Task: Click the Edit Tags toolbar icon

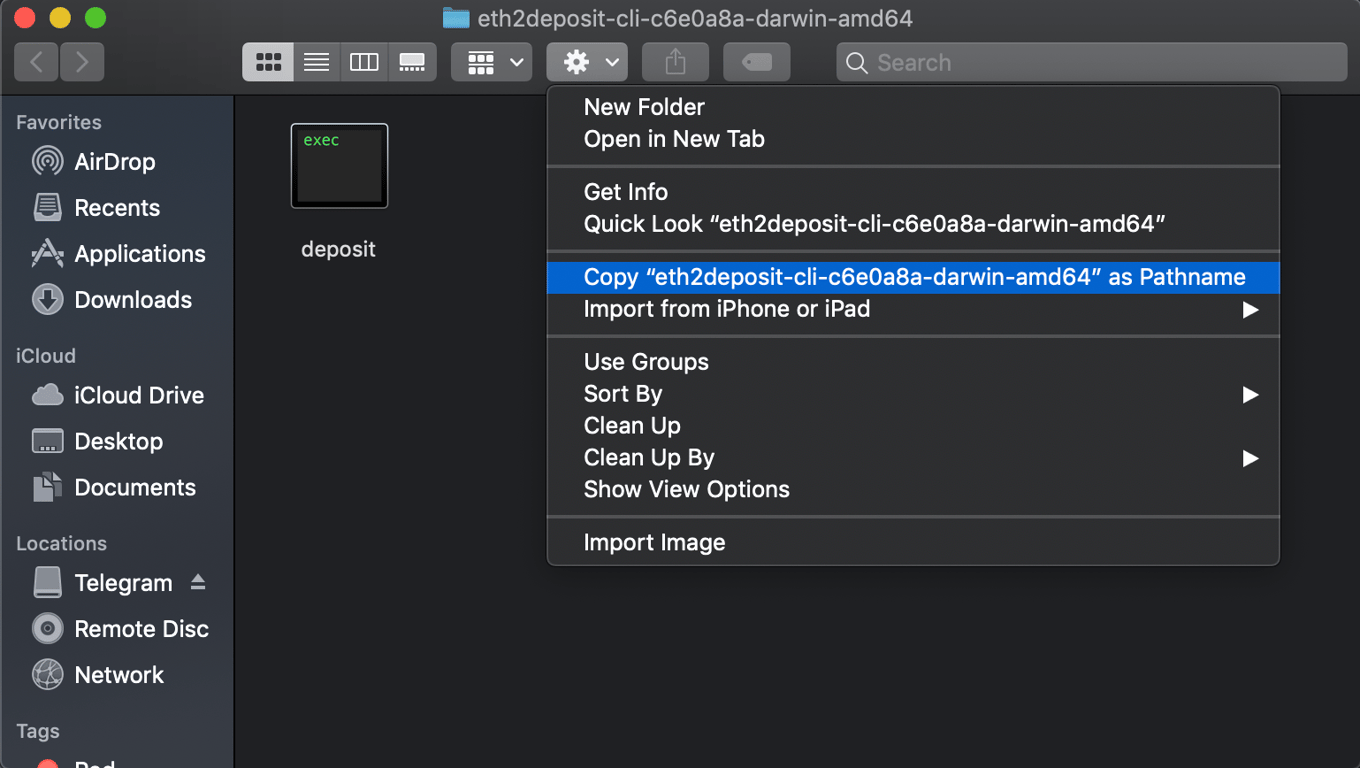Action: pyautogui.click(x=756, y=62)
